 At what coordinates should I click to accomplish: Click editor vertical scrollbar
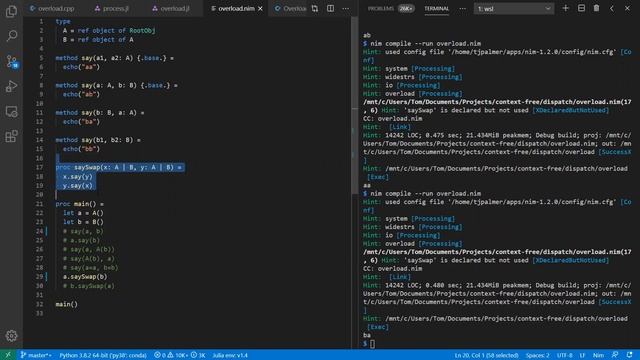pyautogui.click(x=354, y=106)
